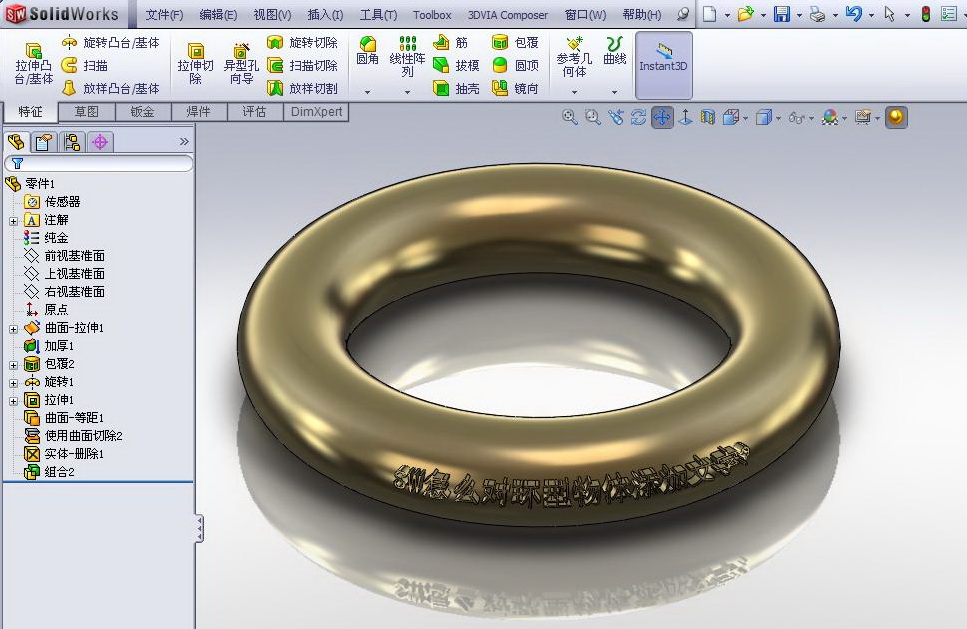Open the 工具(T) menu
Image resolution: width=967 pixels, height=629 pixels.
click(378, 14)
